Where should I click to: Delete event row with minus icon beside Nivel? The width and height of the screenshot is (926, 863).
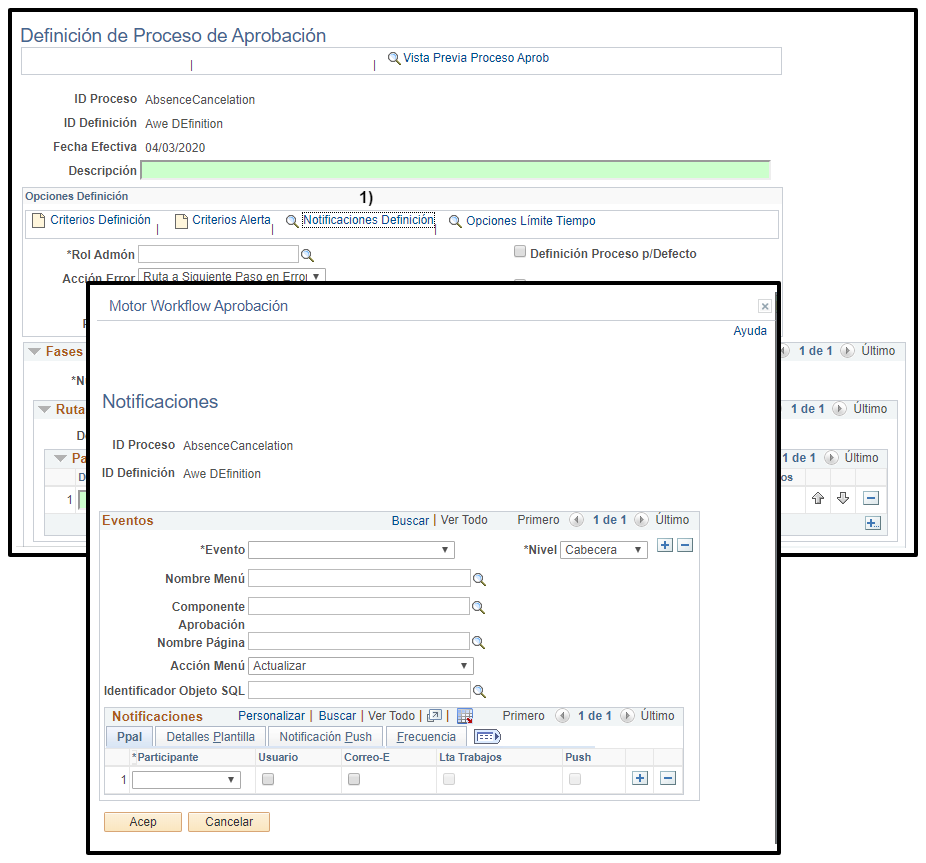coord(685,546)
